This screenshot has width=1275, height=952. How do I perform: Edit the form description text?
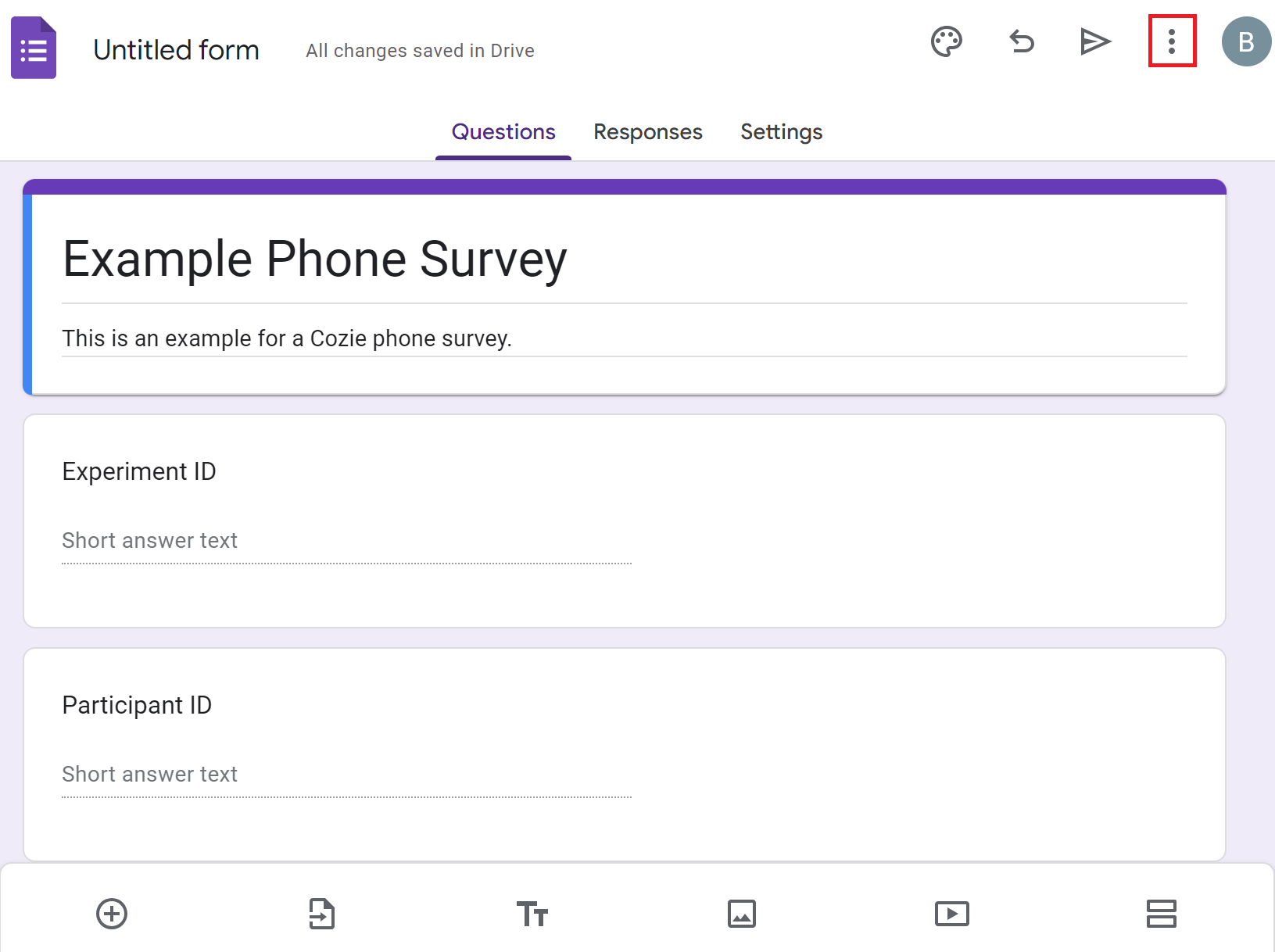pos(286,338)
